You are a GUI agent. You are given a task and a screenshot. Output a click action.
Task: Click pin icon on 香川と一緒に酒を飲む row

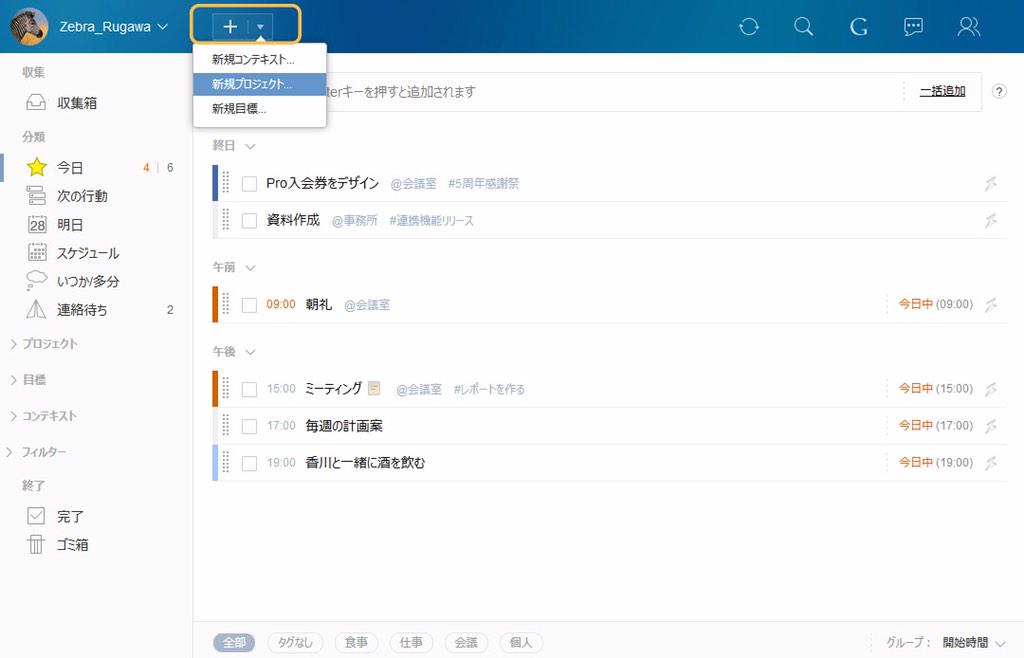[x=991, y=463]
